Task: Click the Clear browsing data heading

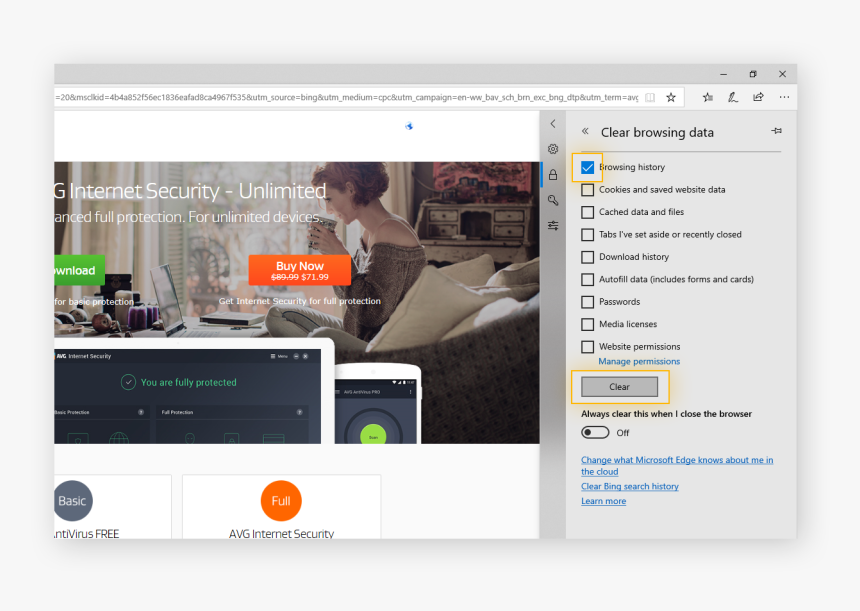Action: tap(657, 132)
